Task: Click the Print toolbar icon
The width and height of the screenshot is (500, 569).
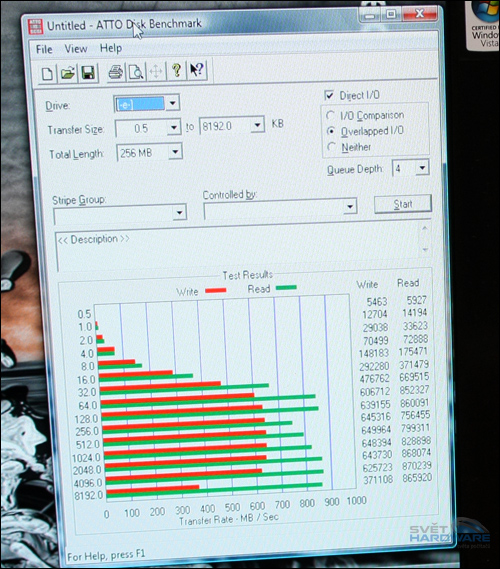Action: 116,72
